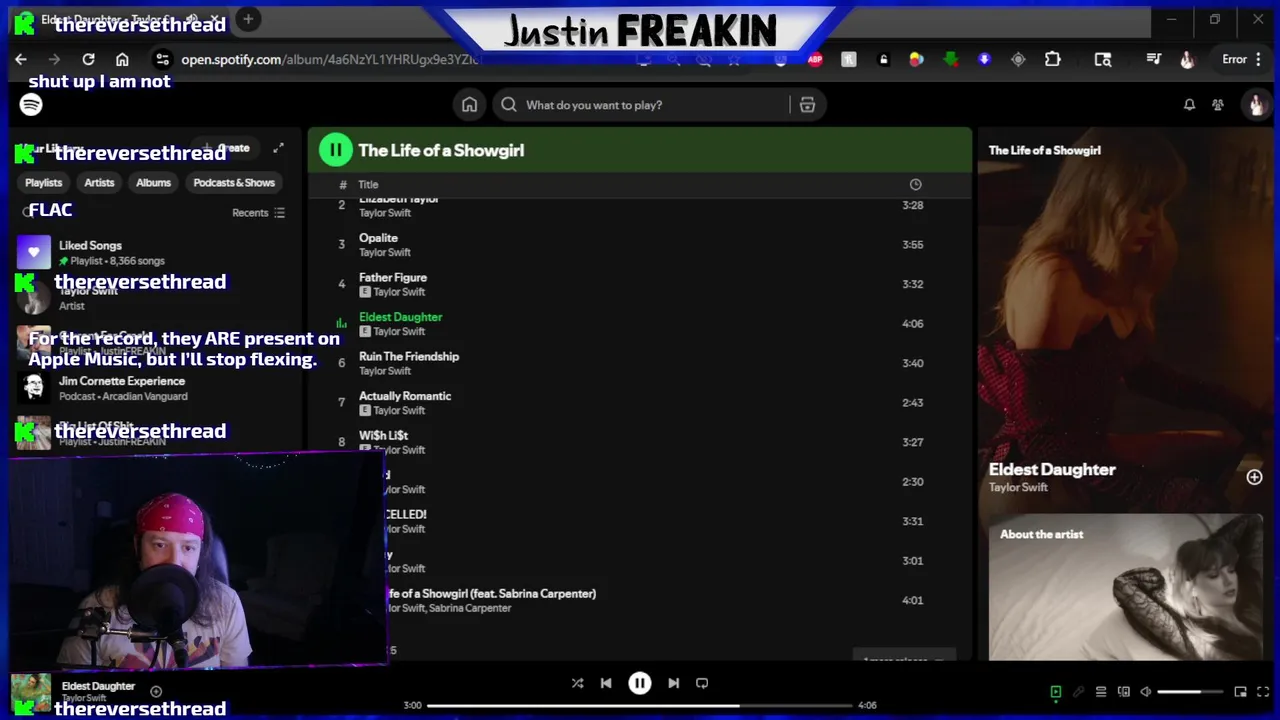Image resolution: width=1280 pixels, height=720 pixels.
Task: Open browser menu next to Error
Action: click(1258, 59)
